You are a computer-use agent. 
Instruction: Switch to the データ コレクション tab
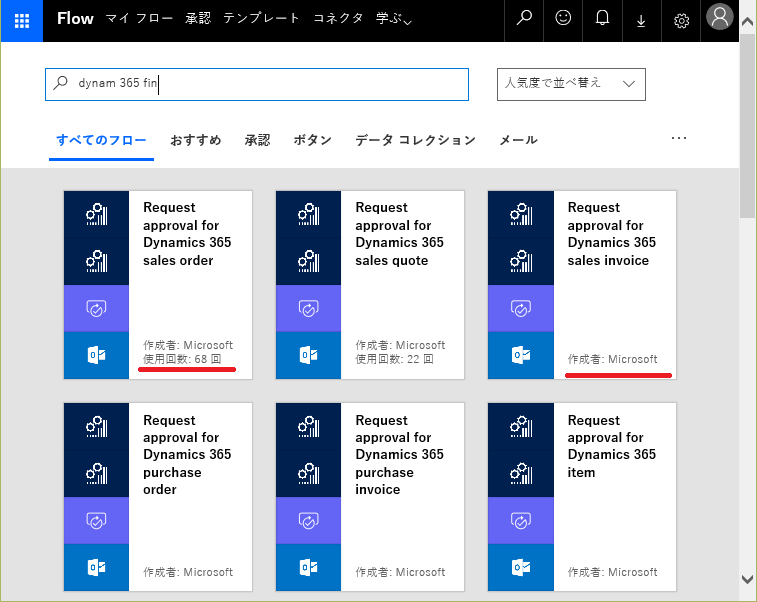pyautogui.click(x=415, y=140)
